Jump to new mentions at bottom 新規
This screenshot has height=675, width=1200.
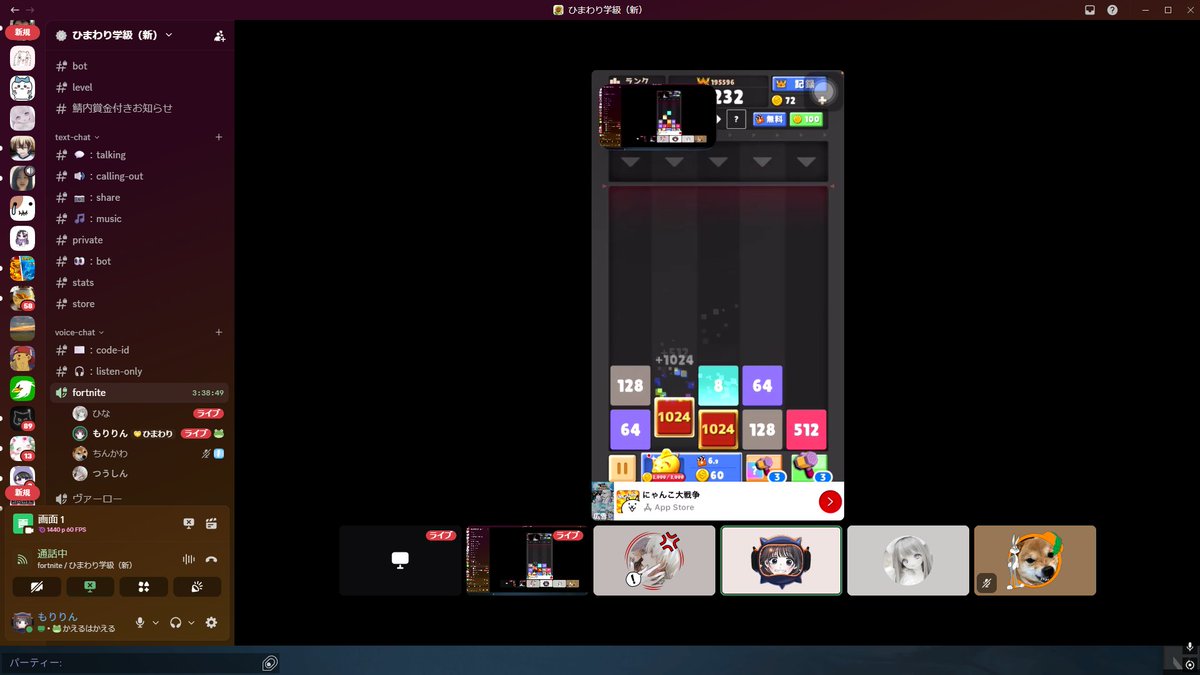tap(22, 493)
